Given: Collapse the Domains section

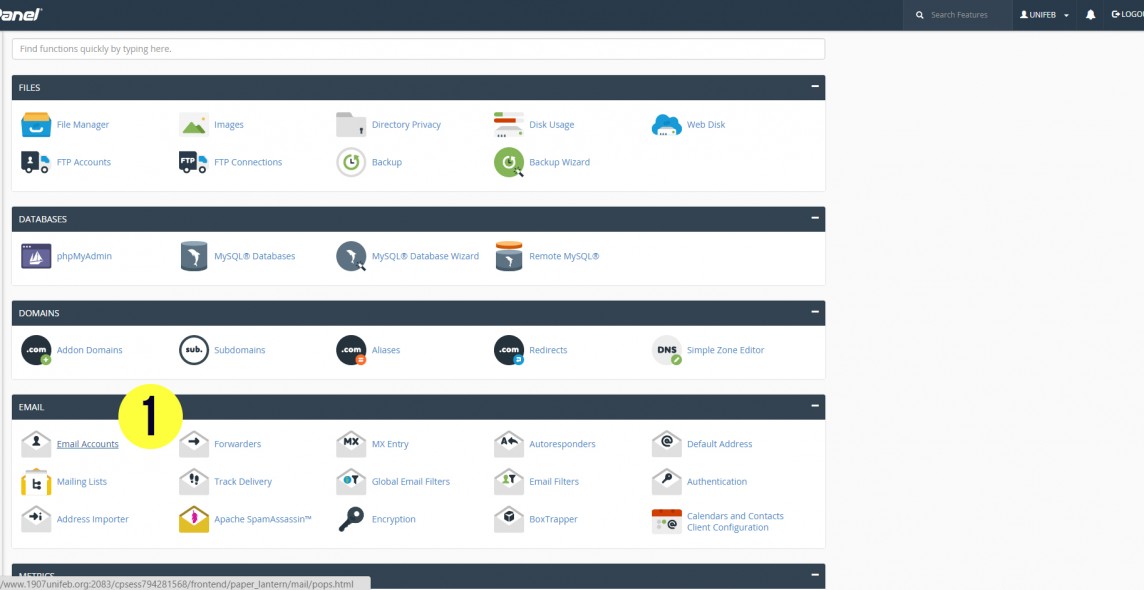Looking at the screenshot, I should (x=815, y=312).
